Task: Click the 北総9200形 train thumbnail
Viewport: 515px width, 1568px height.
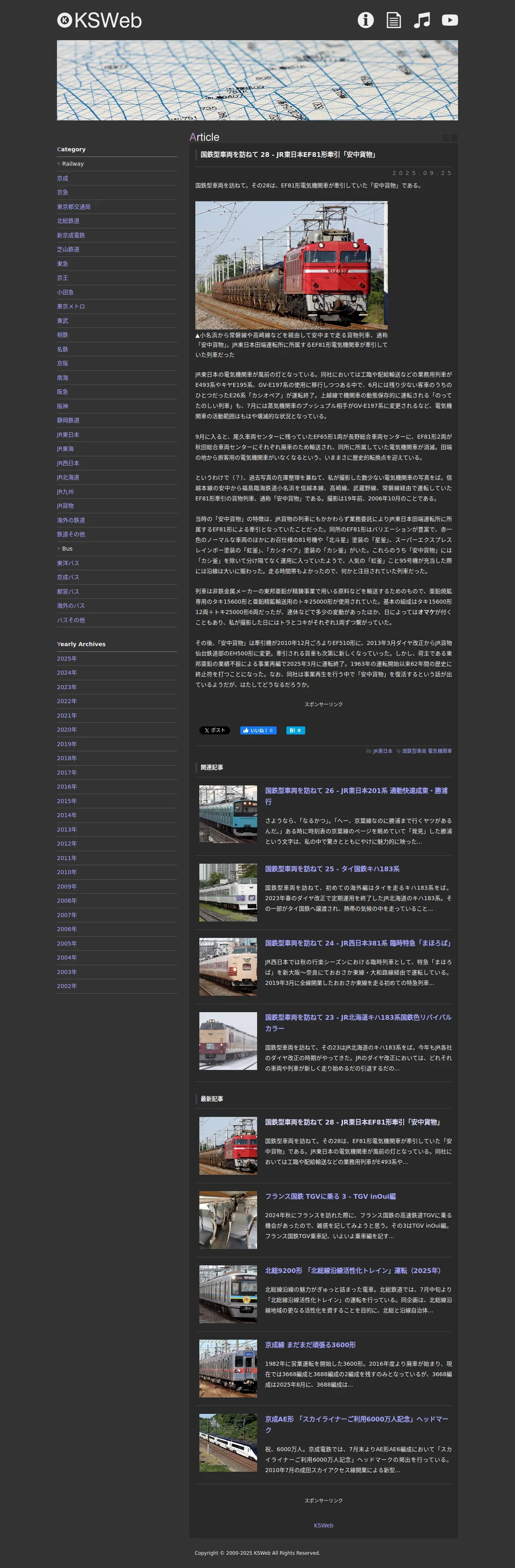Action: 228,1294
